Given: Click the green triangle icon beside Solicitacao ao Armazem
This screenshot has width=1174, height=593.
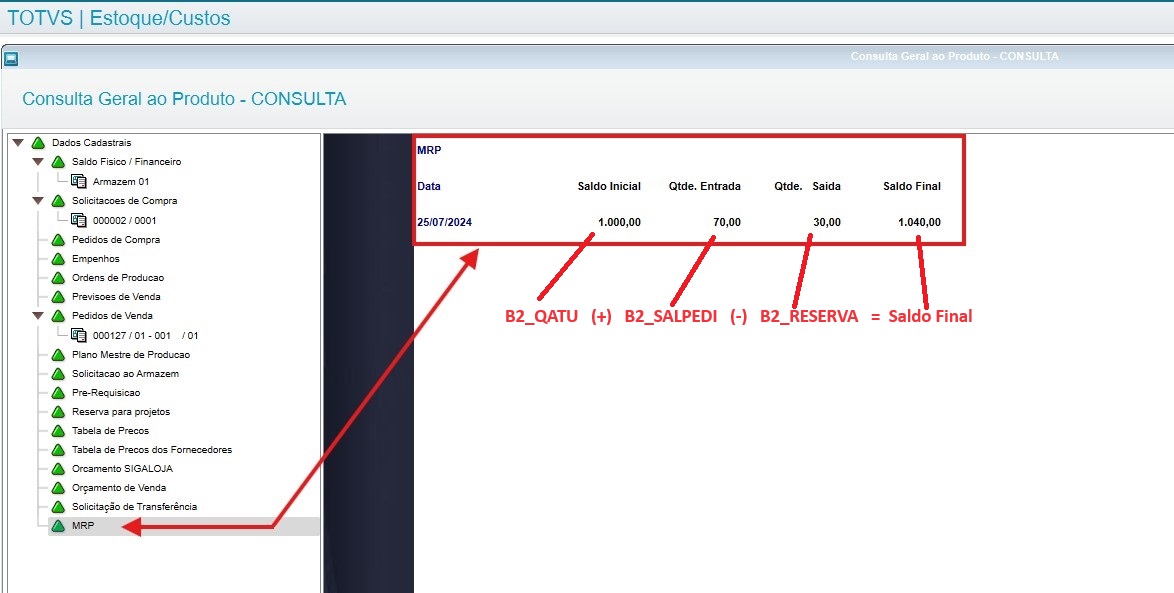Looking at the screenshot, I should pos(58,374).
